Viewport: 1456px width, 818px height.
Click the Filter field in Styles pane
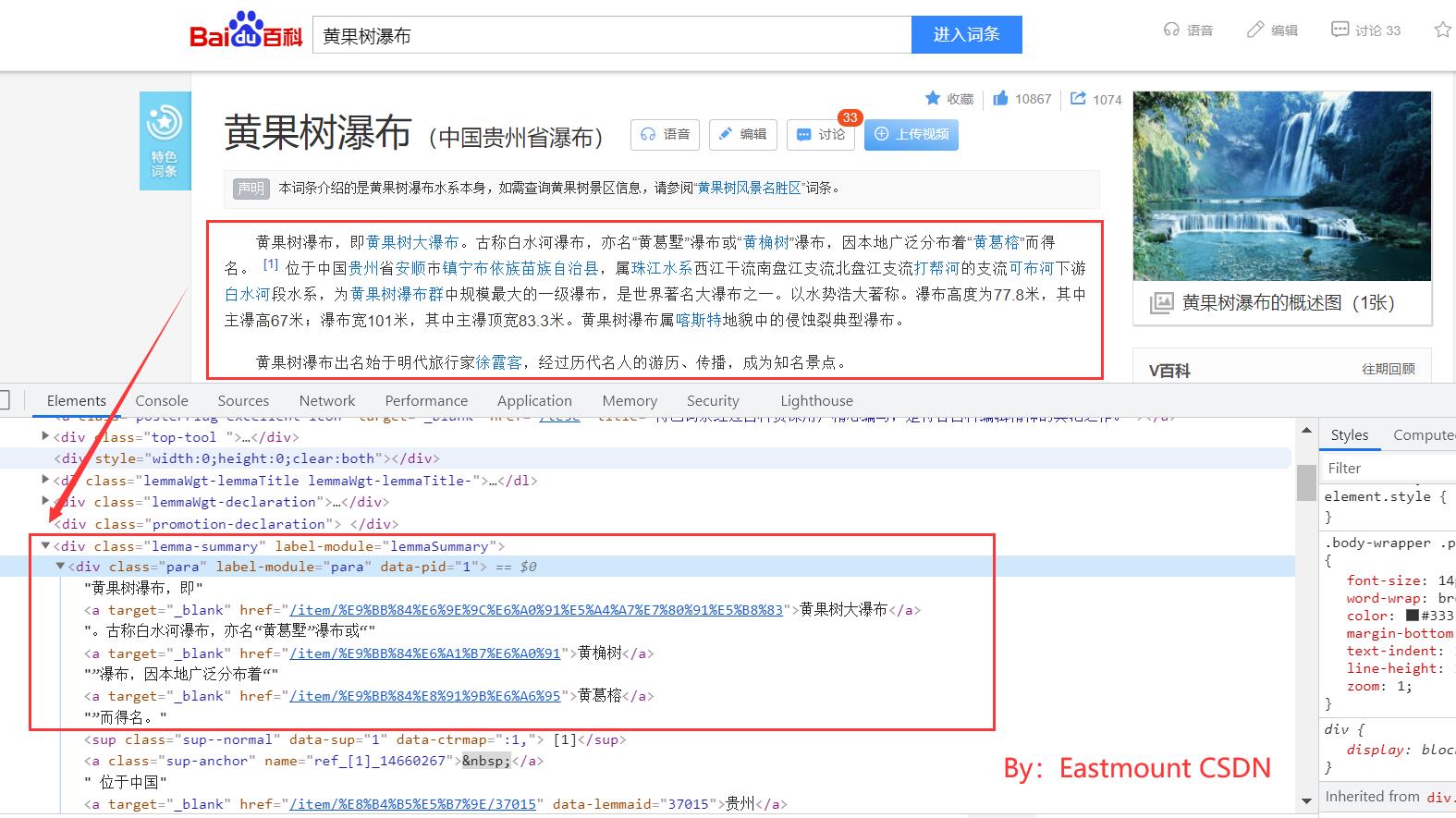point(1389,468)
